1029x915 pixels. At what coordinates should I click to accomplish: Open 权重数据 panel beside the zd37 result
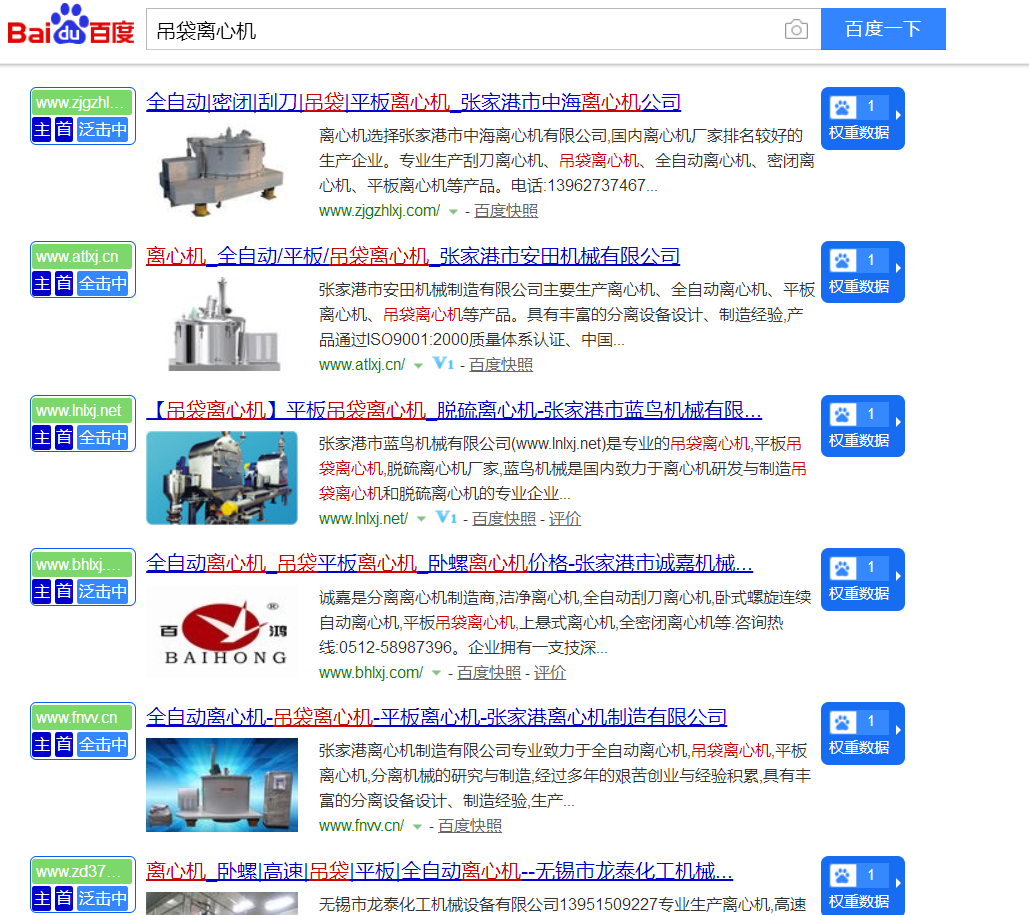[x=862, y=885]
